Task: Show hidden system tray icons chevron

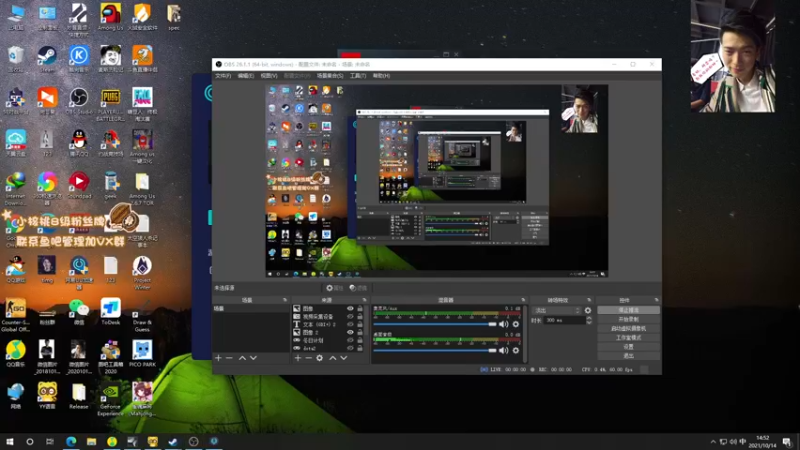Action: (x=713, y=442)
